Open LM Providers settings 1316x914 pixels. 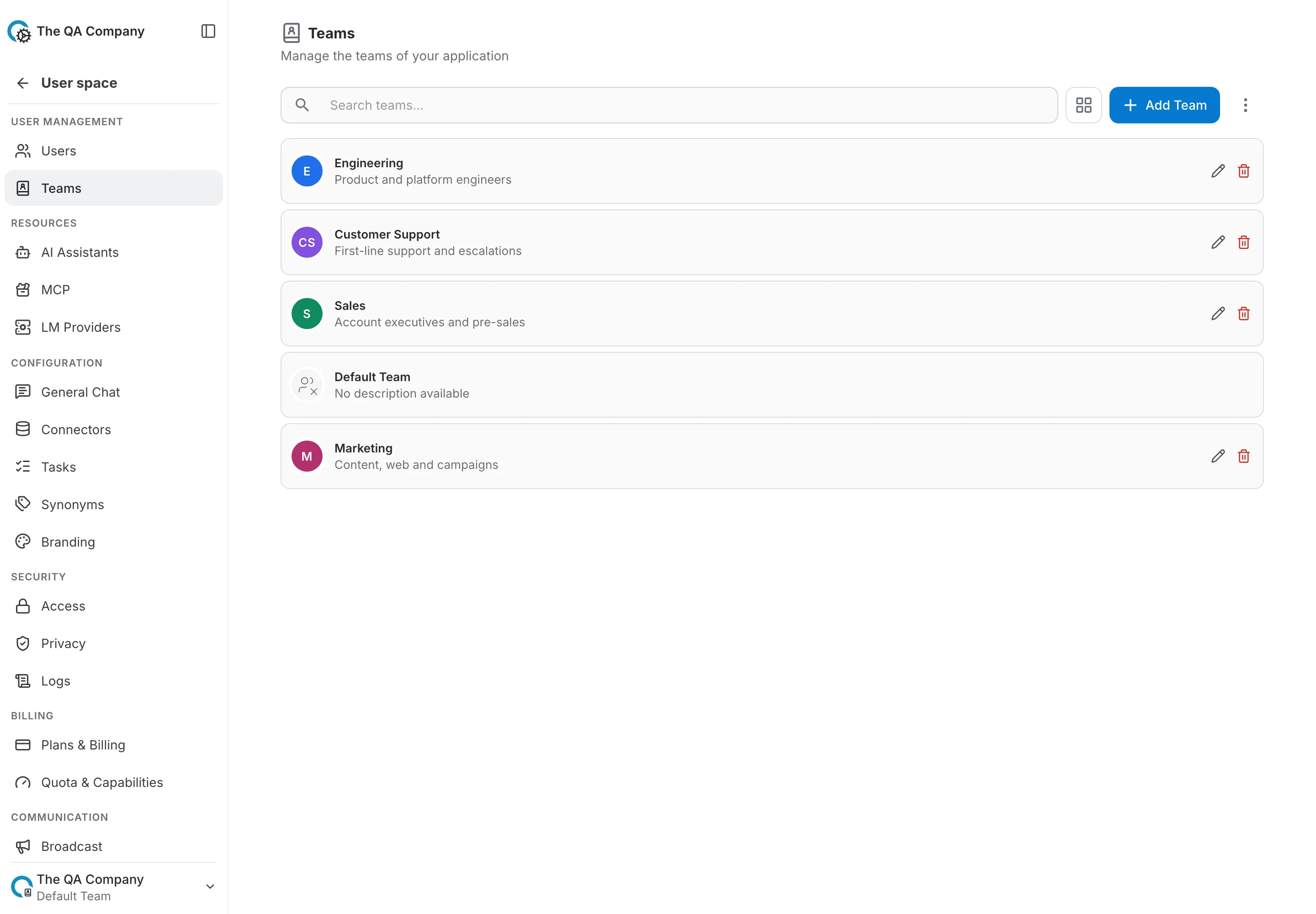click(x=113, y=327)
